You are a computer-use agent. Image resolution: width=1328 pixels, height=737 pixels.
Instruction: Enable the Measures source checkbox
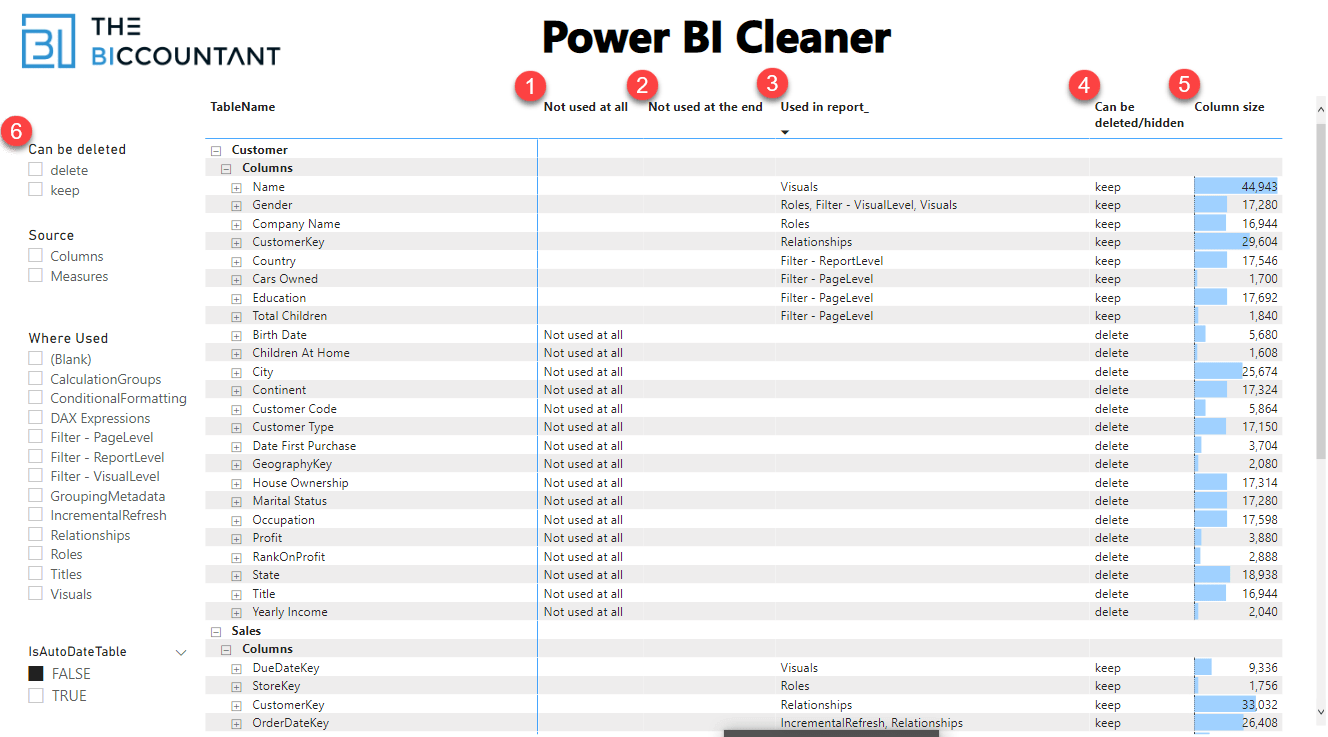(x=36, y=276)
